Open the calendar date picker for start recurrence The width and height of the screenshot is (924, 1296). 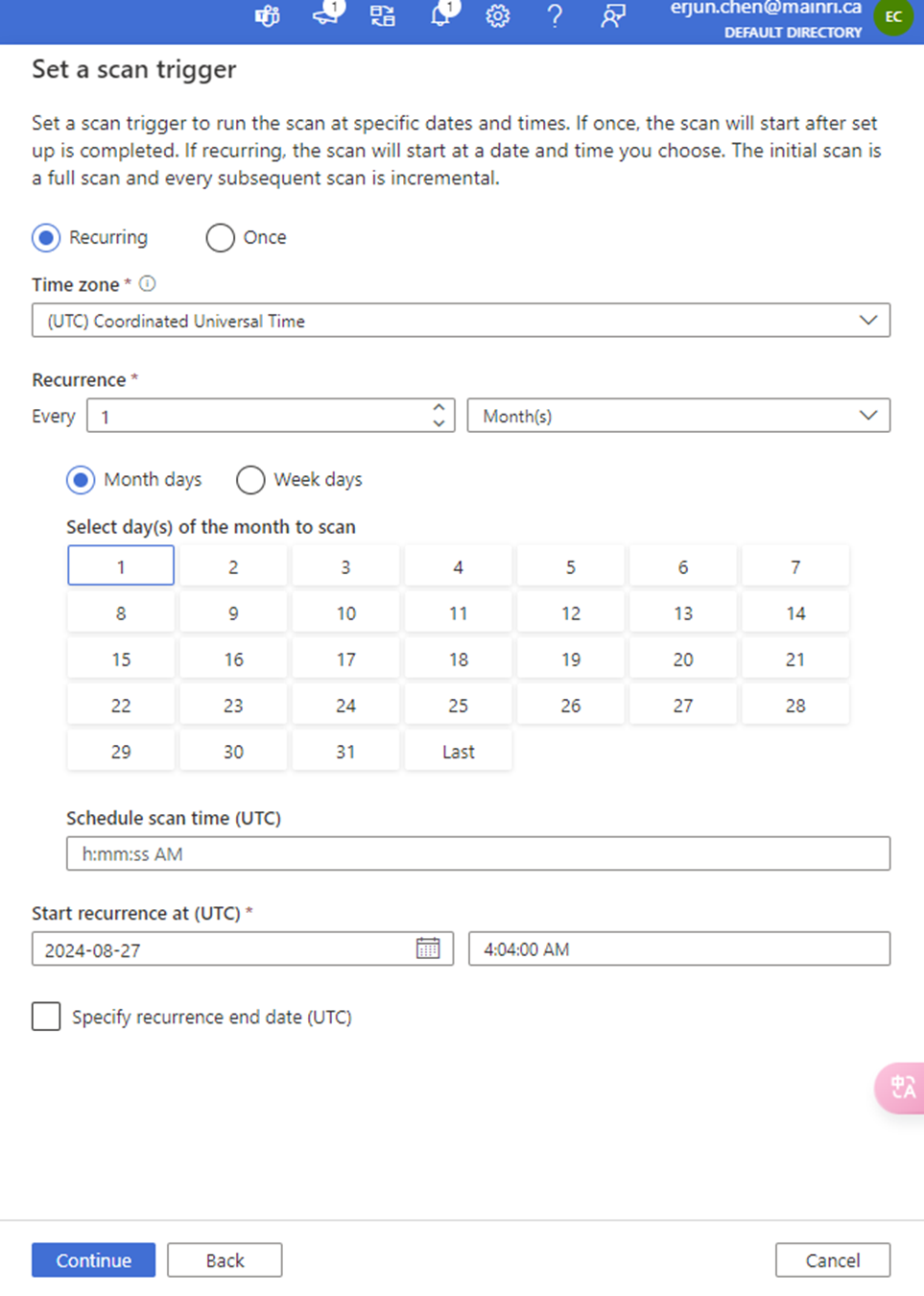coord(428,948)
